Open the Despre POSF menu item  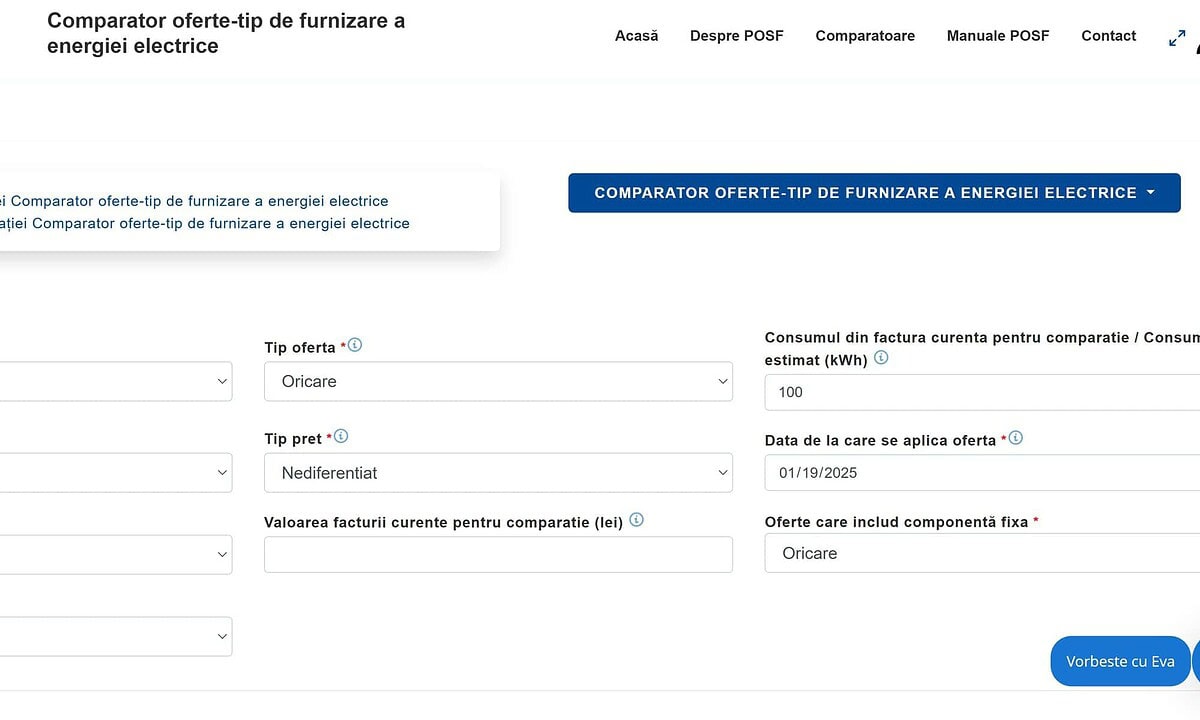[x=736, y=36]
